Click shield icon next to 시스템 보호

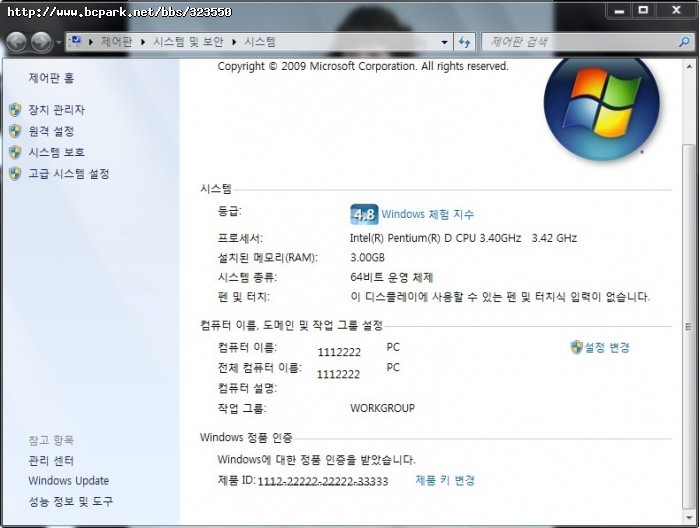[x=15, y=152]
